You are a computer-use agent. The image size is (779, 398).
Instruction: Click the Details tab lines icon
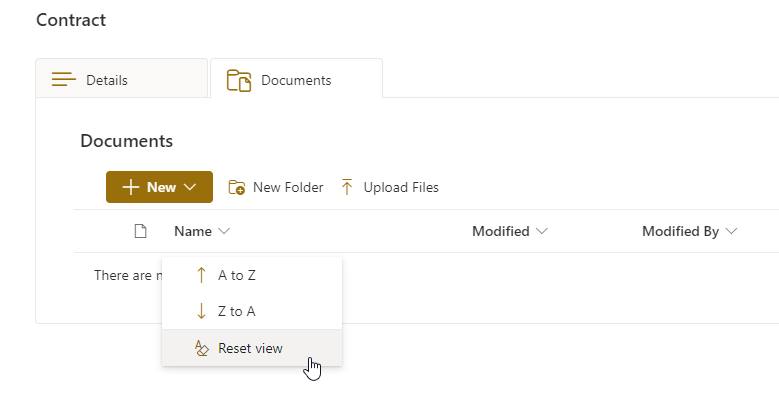pyautogui.click(x=64, y=80)
